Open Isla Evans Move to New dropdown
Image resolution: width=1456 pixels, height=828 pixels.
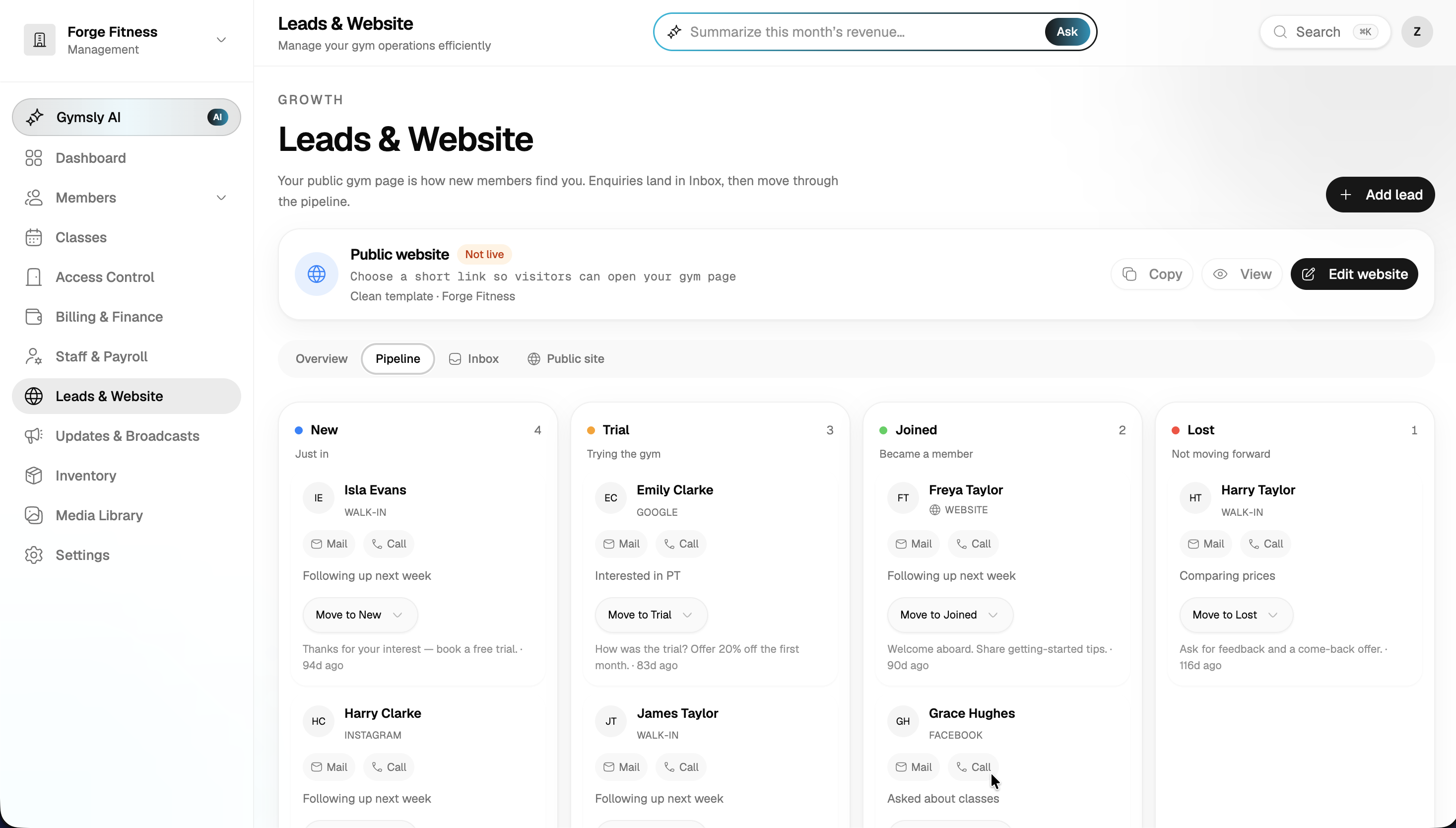coord(360,615)
